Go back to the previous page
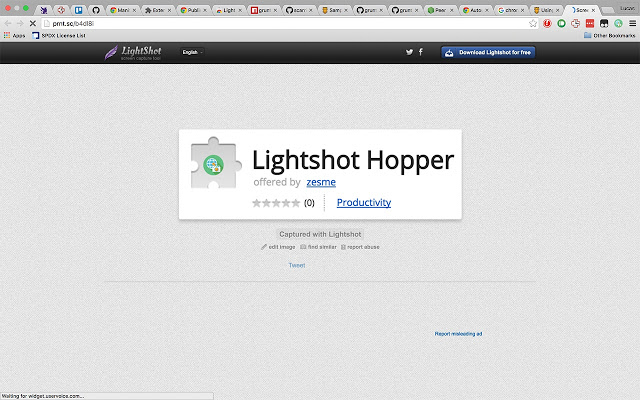This screenshot has height=400, width=640. tap(8, 24)
